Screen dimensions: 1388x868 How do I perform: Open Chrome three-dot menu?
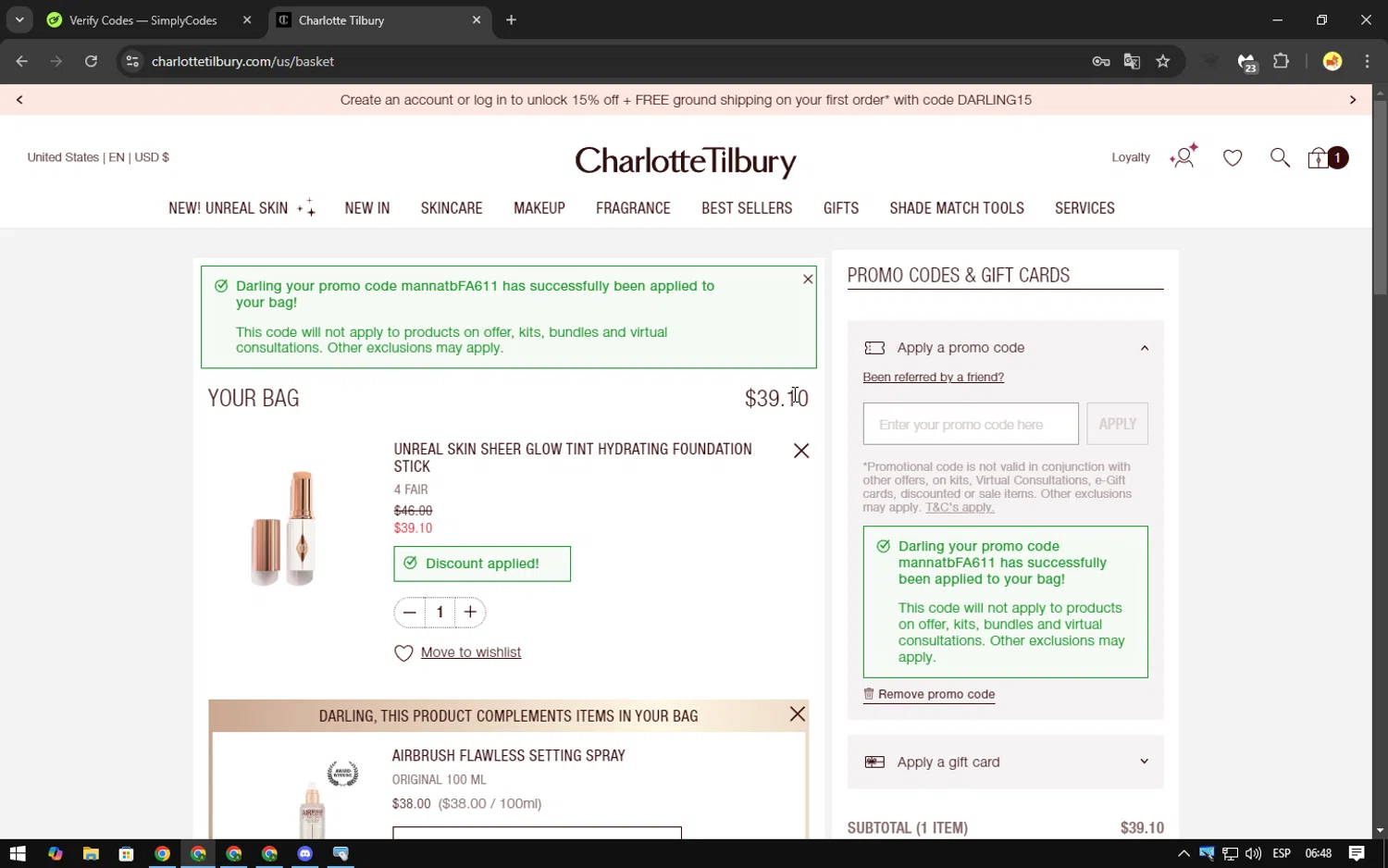[x=1368, y=61]
